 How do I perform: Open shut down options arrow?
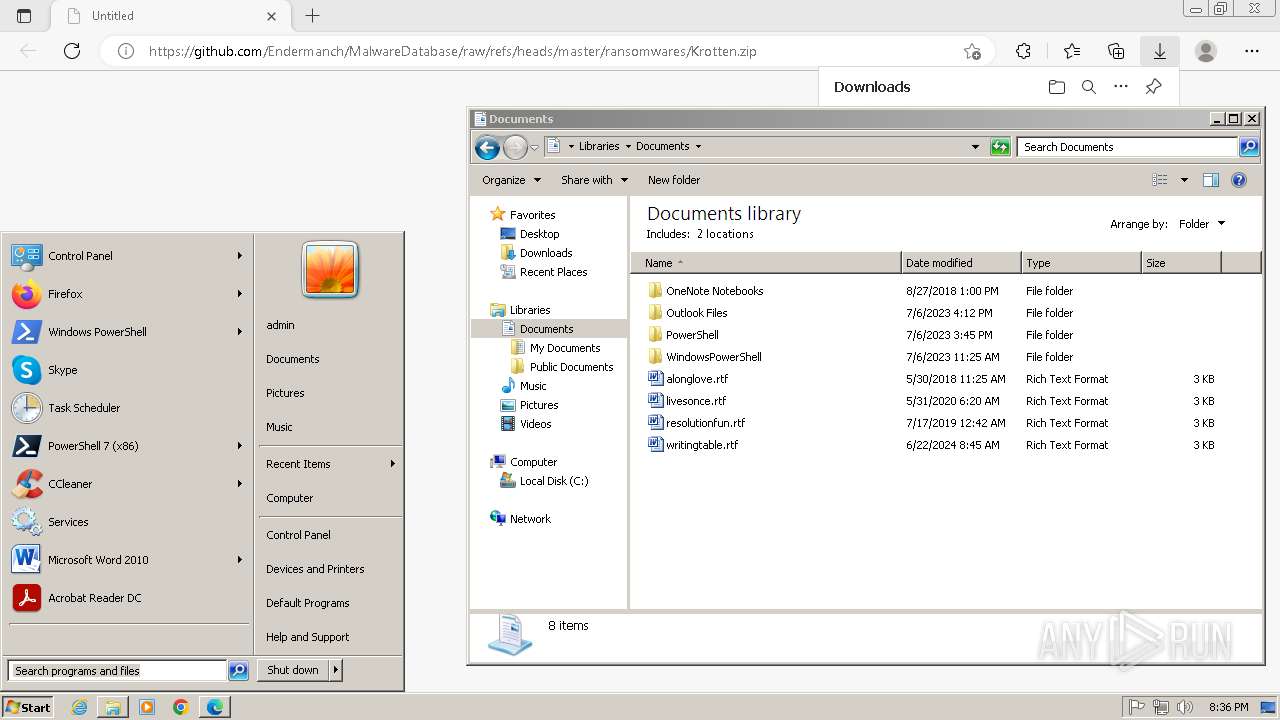click(335, 670)
